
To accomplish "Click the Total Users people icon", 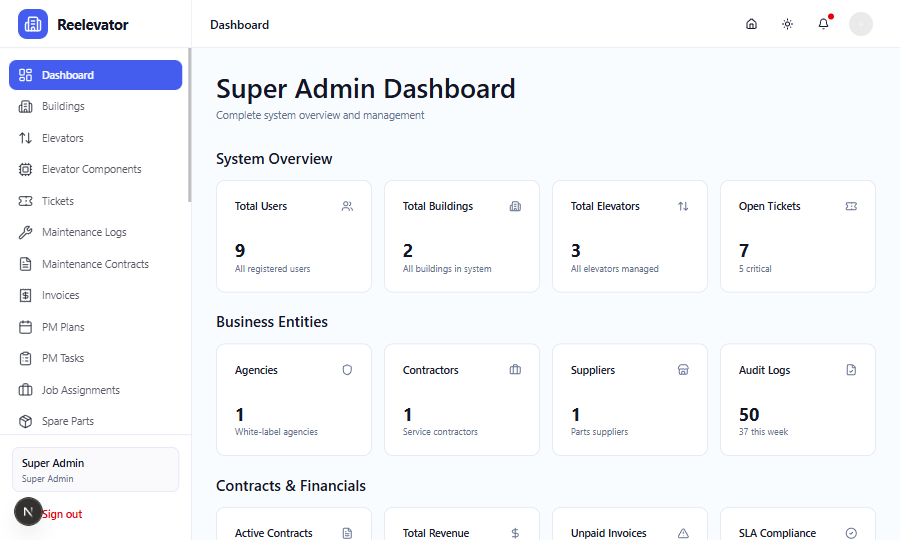I will tap(347, 206).
